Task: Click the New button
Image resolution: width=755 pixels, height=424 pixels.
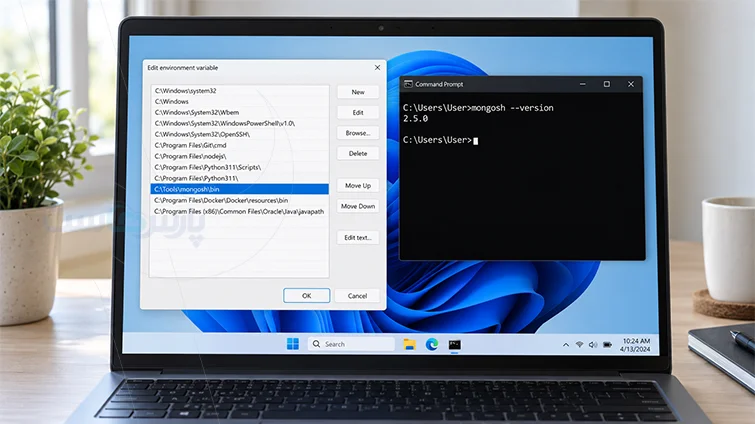Action: [358, 92]
